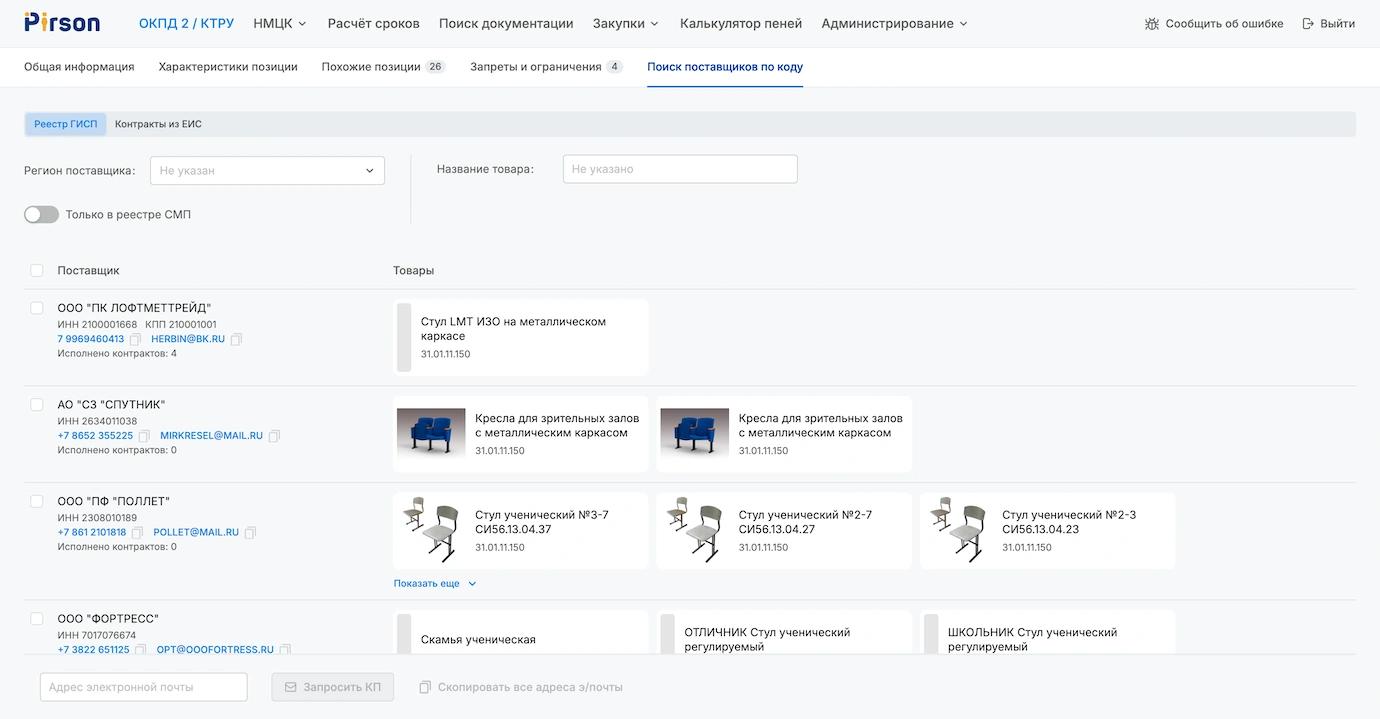This screenshot has height=719, width=1380.
Task: Click the 'Выйти' logout link
Action: (x=1329, y=24)
